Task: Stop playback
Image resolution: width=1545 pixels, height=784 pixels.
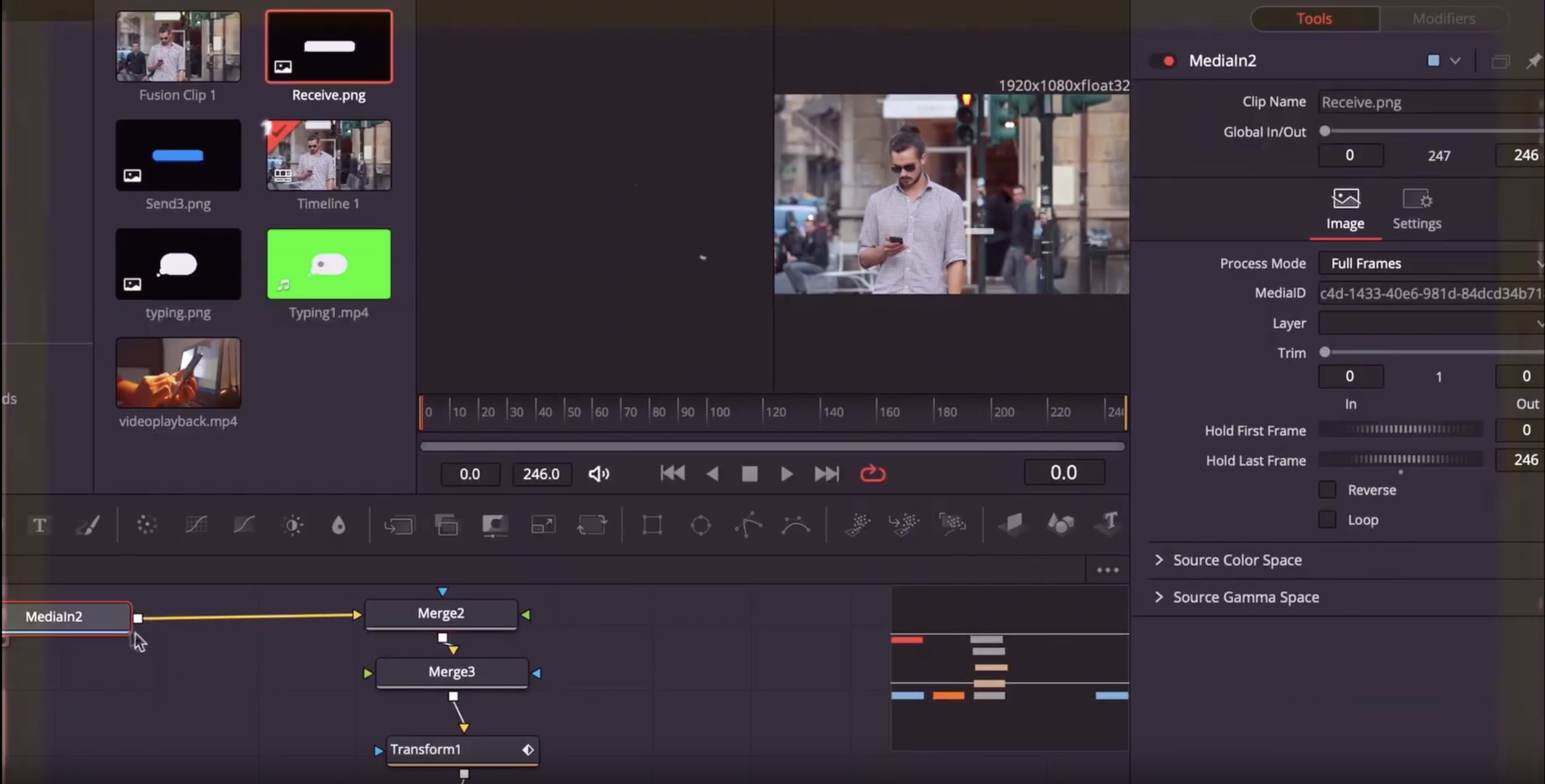Action: (x=749, y=474)
